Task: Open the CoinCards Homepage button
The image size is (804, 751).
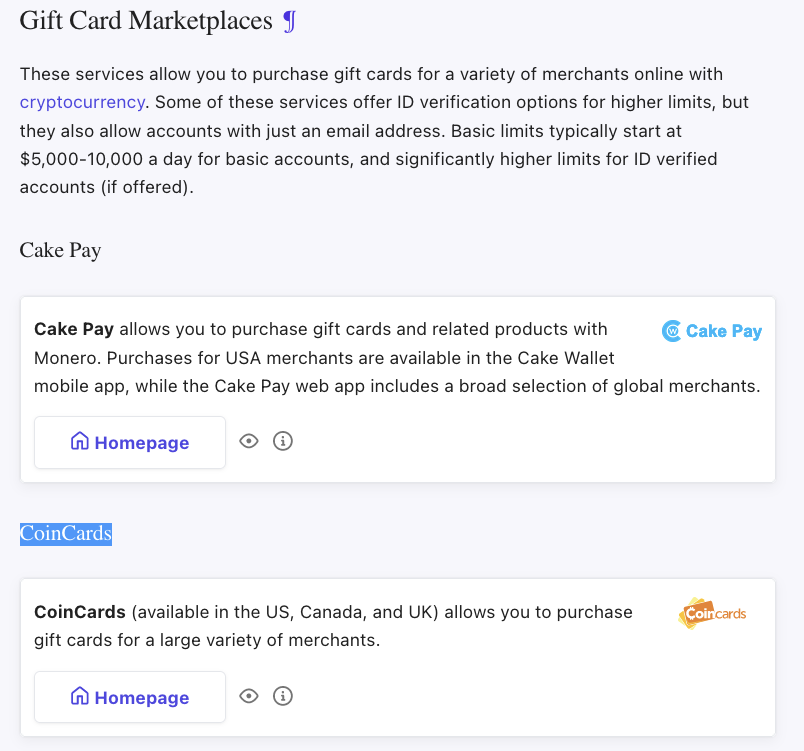Action: tap(130, 697)
